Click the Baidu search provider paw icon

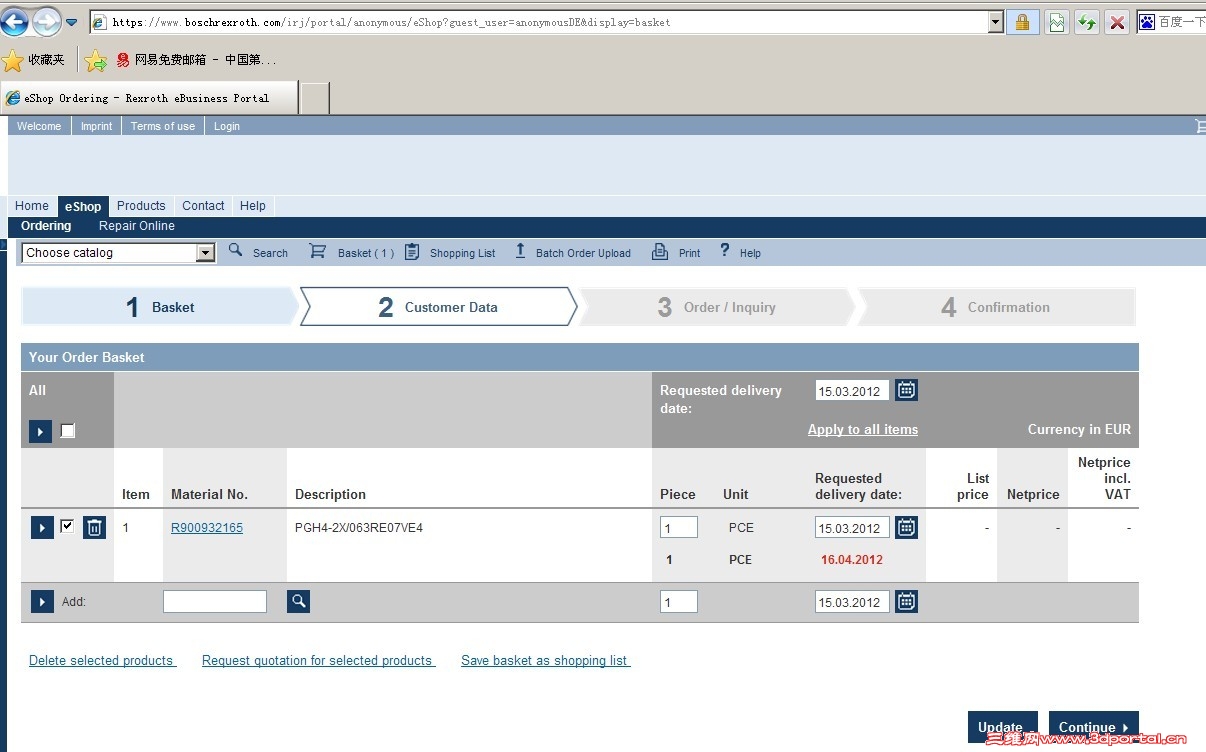click(1148, 22)
